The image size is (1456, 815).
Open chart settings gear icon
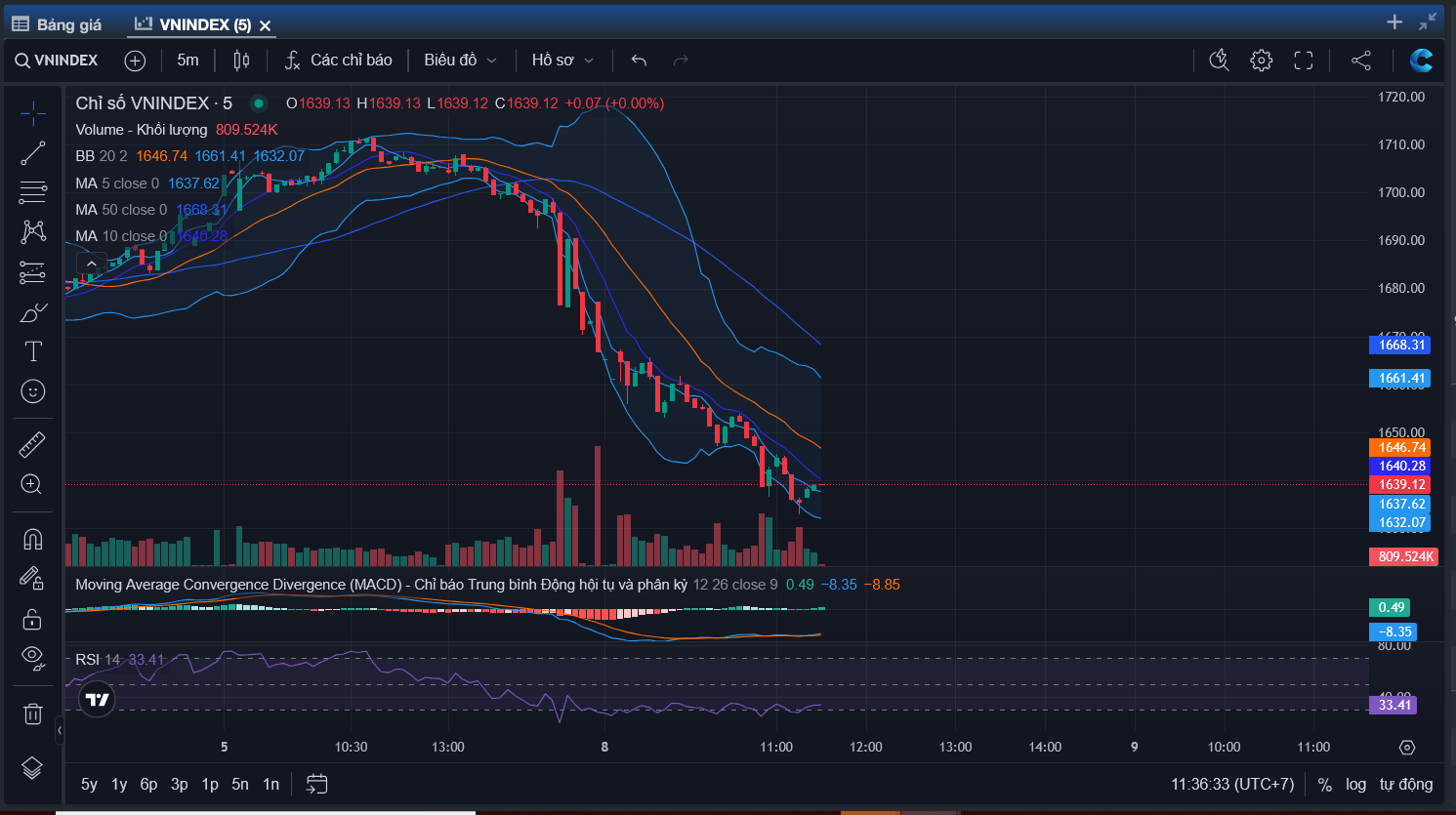pos(1261,61)
